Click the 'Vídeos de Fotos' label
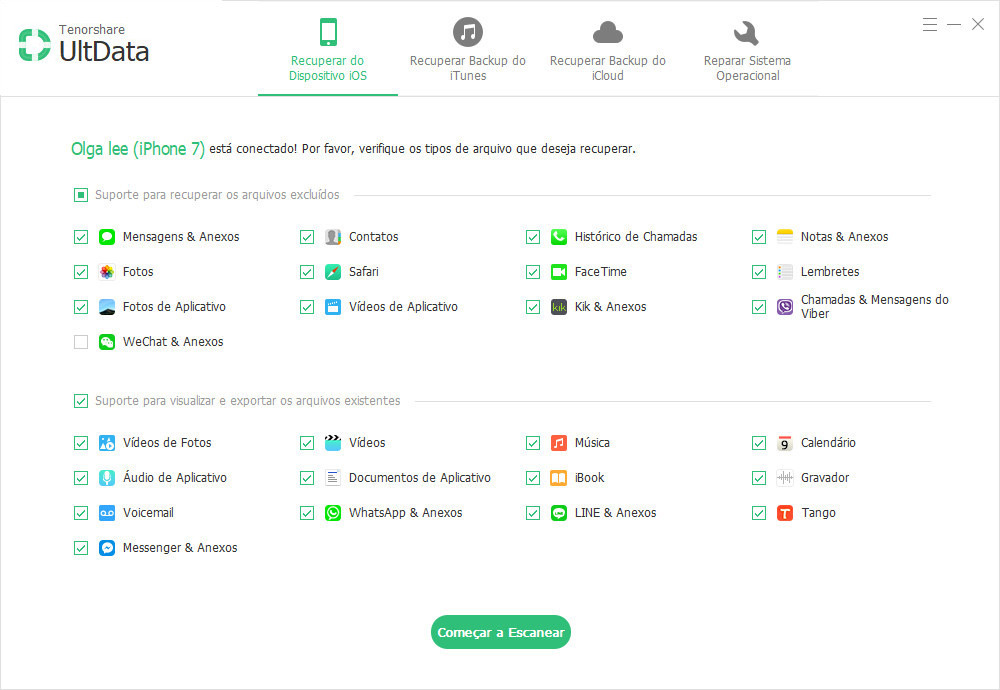This screenshot has height=690, width=1000. pos(167,443)
